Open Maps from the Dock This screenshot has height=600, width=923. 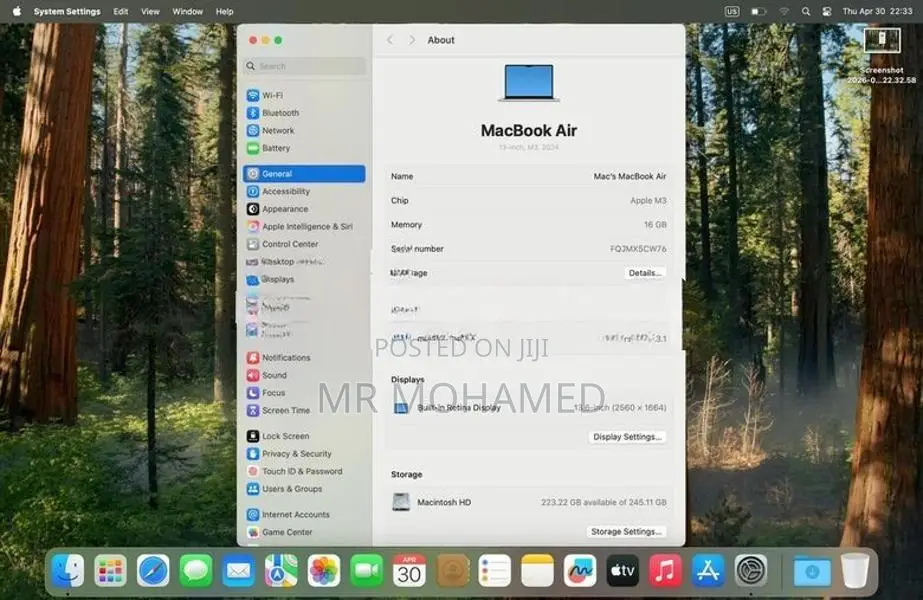click(281, 571)
